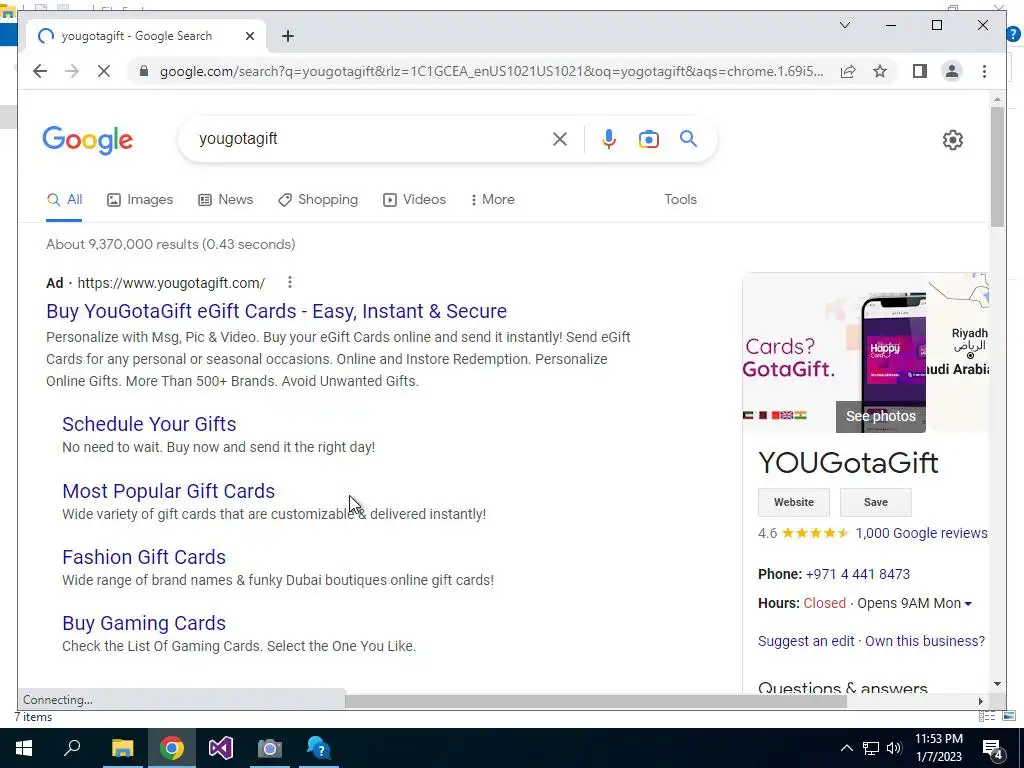
Task: Show hidden system tray icons
Action: point(846,748)
